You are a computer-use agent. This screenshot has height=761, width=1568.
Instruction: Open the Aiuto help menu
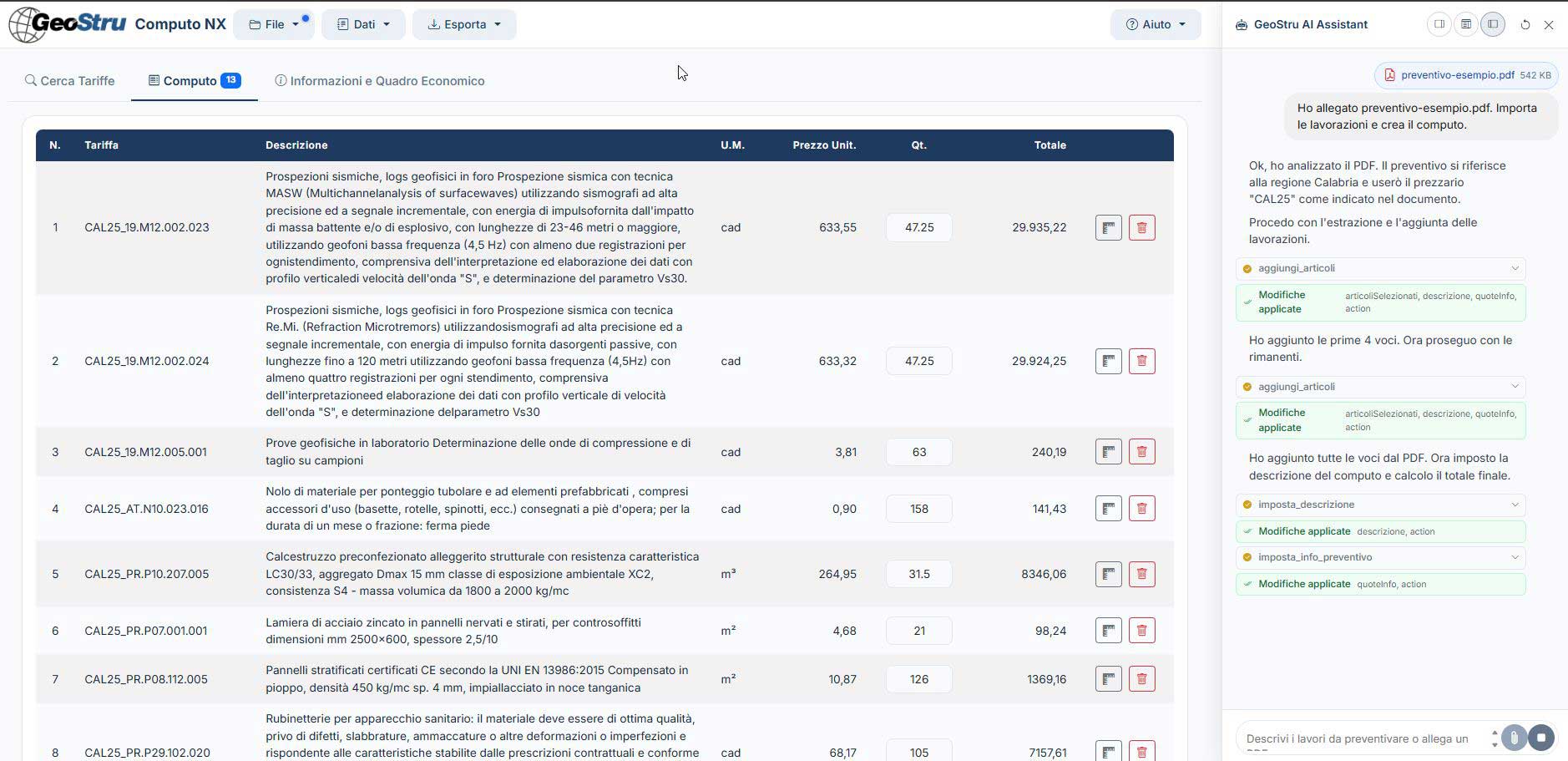pyautogui.click(x=1156, y=24)
